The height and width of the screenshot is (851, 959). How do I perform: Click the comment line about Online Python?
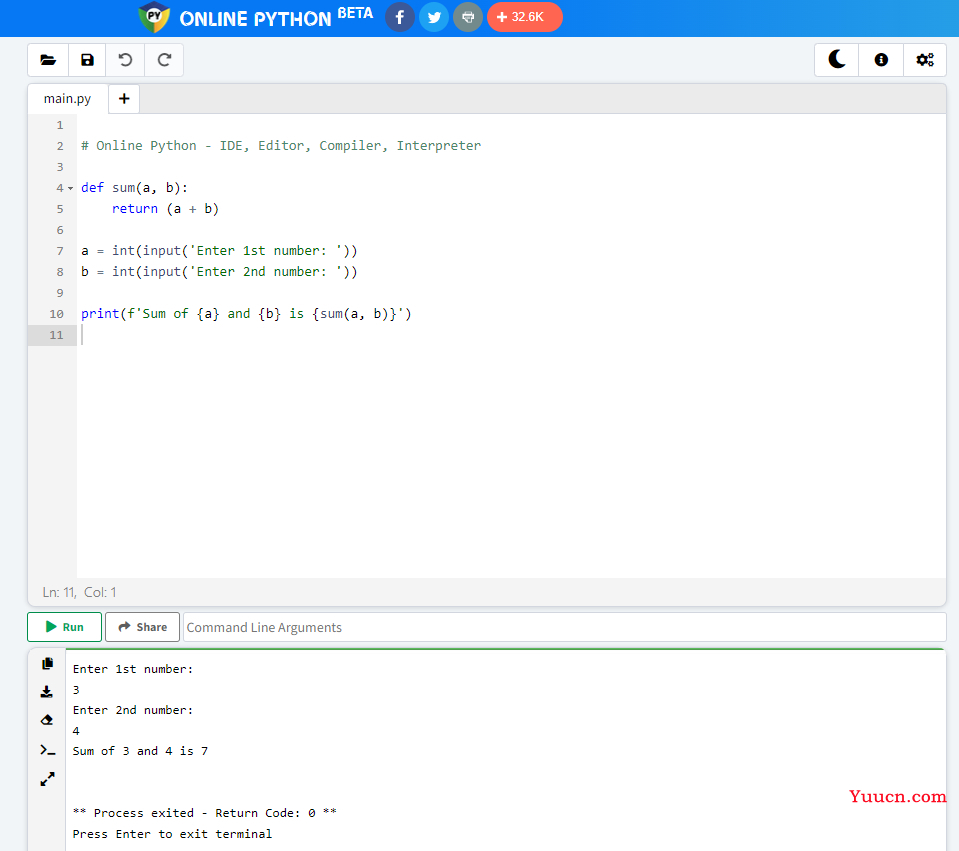click(x=281, y=146)
